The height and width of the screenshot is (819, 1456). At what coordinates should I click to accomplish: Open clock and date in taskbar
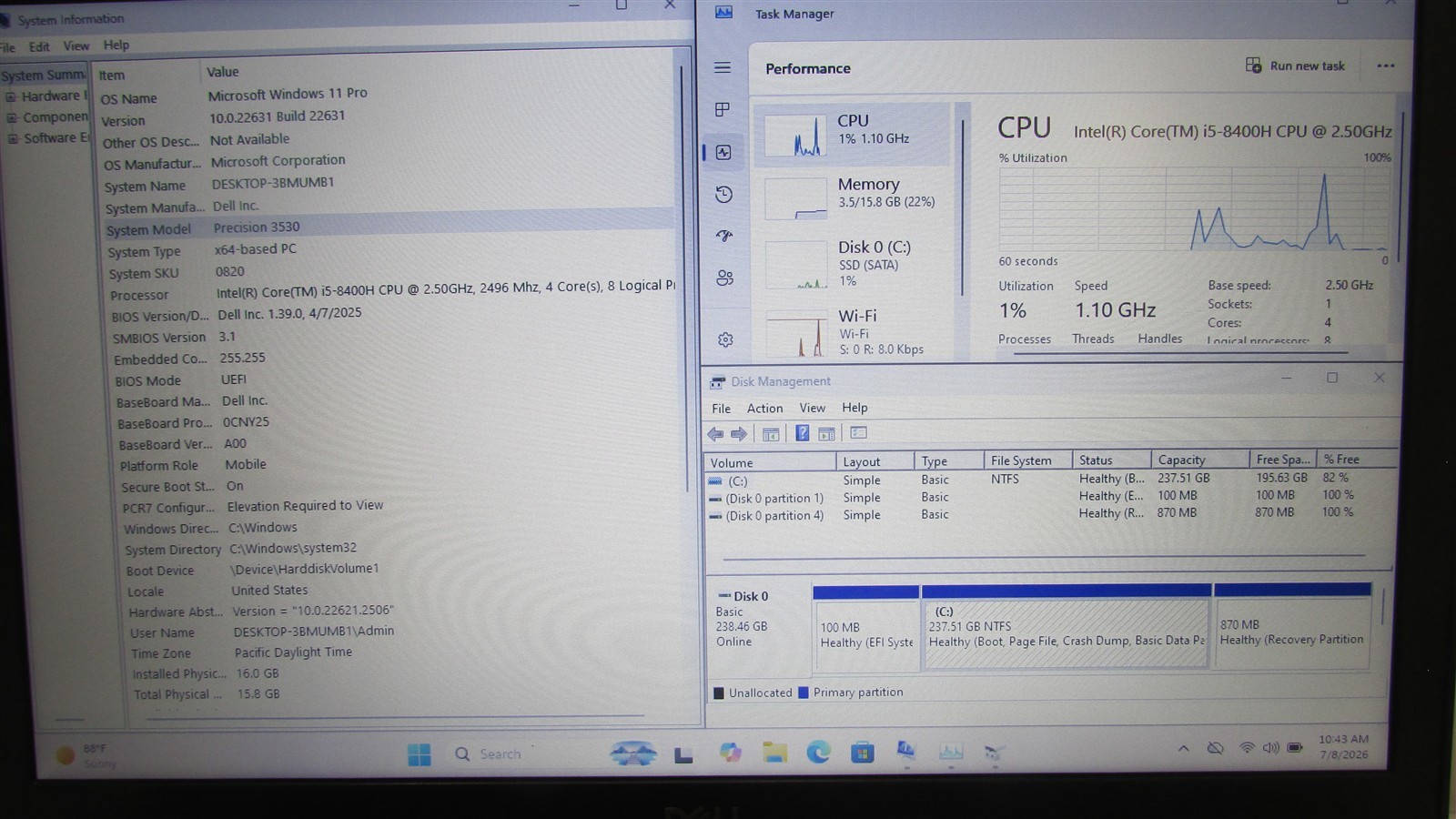[x=1343, y=746]
